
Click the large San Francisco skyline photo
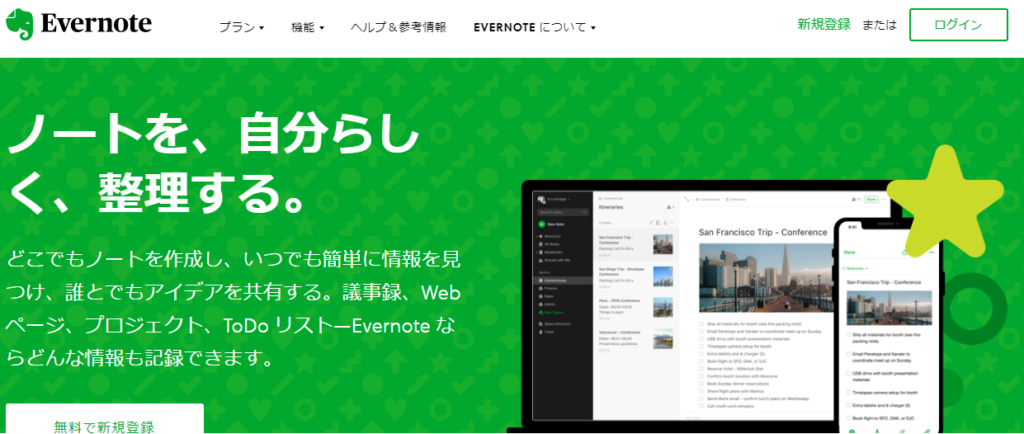pos(766,279)
